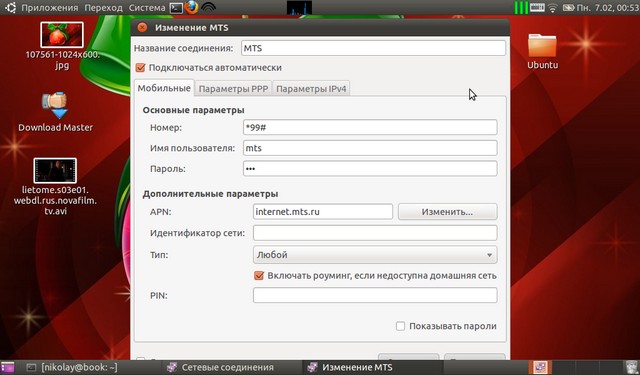
Task: Click the Название соединения field
Action: click(x=373, y=48)
